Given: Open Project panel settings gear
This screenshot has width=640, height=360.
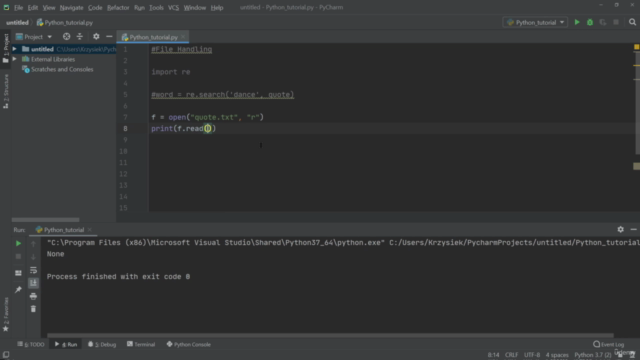Looking at the screenshot, I should pyautogui.click(x=96, y=37).
